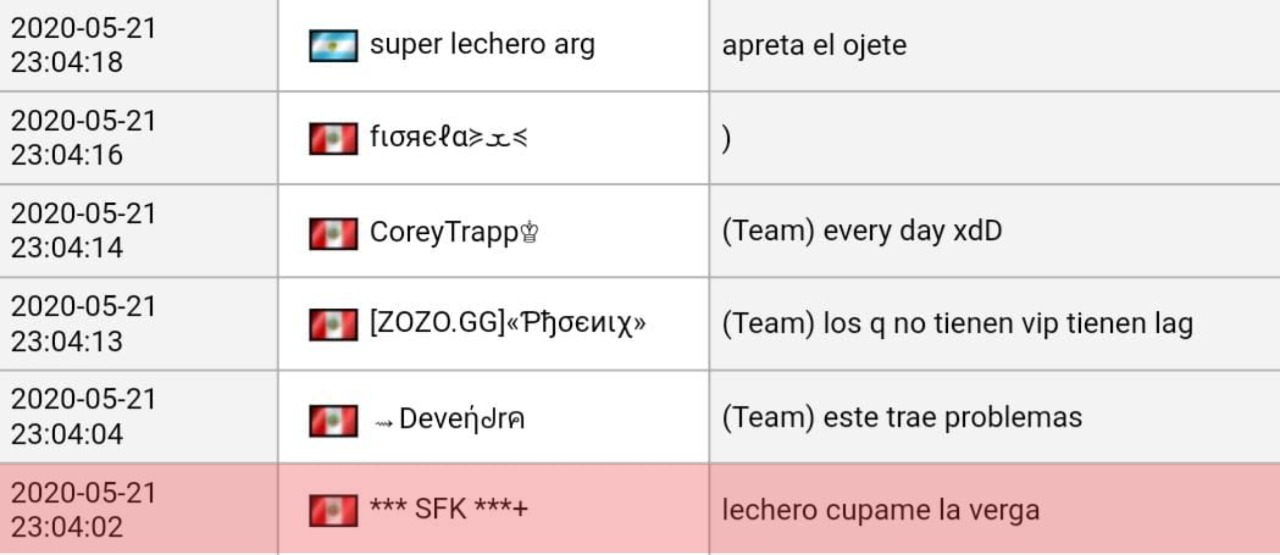Click the flag icon next to fισяєℓα
1280x555 pixels.
click(333, 138)
